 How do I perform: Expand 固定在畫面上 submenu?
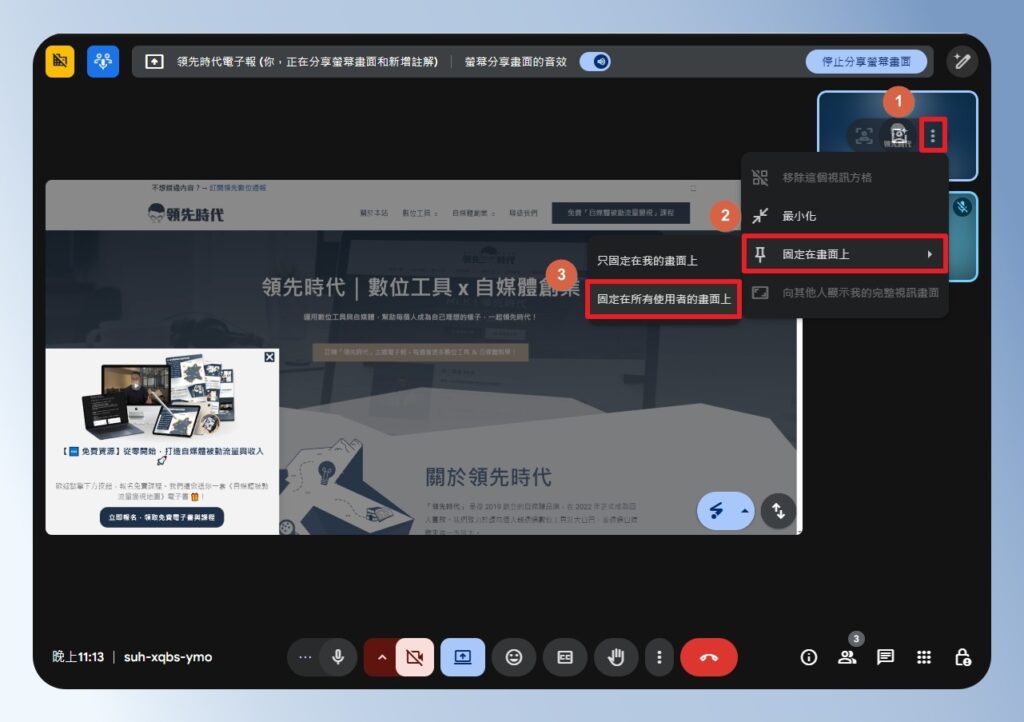pos(844,254)
